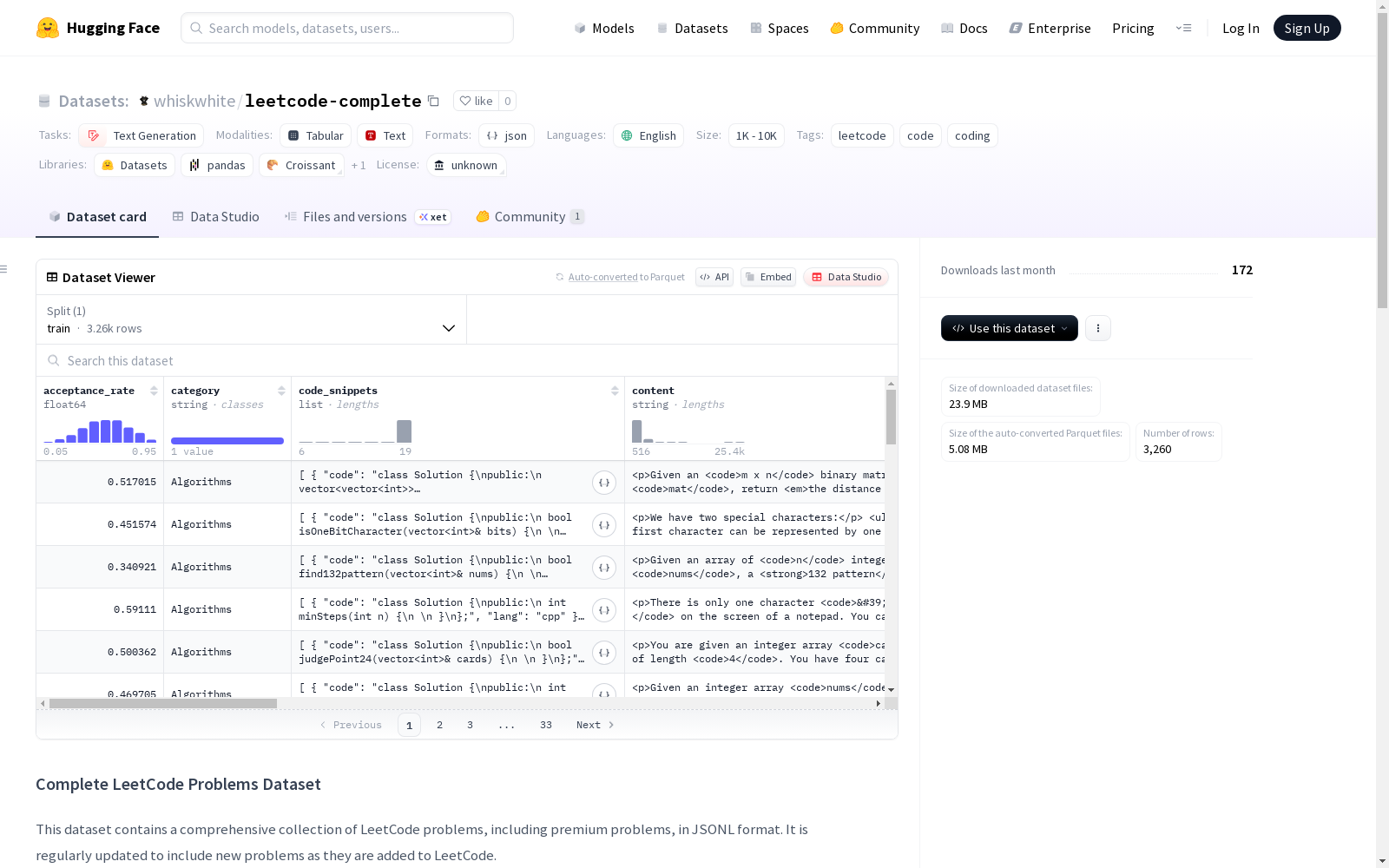Open the whiskwhite user profile link
Image resolution: width=1389 pixels, height=868 pixels.
click(194, 101)
